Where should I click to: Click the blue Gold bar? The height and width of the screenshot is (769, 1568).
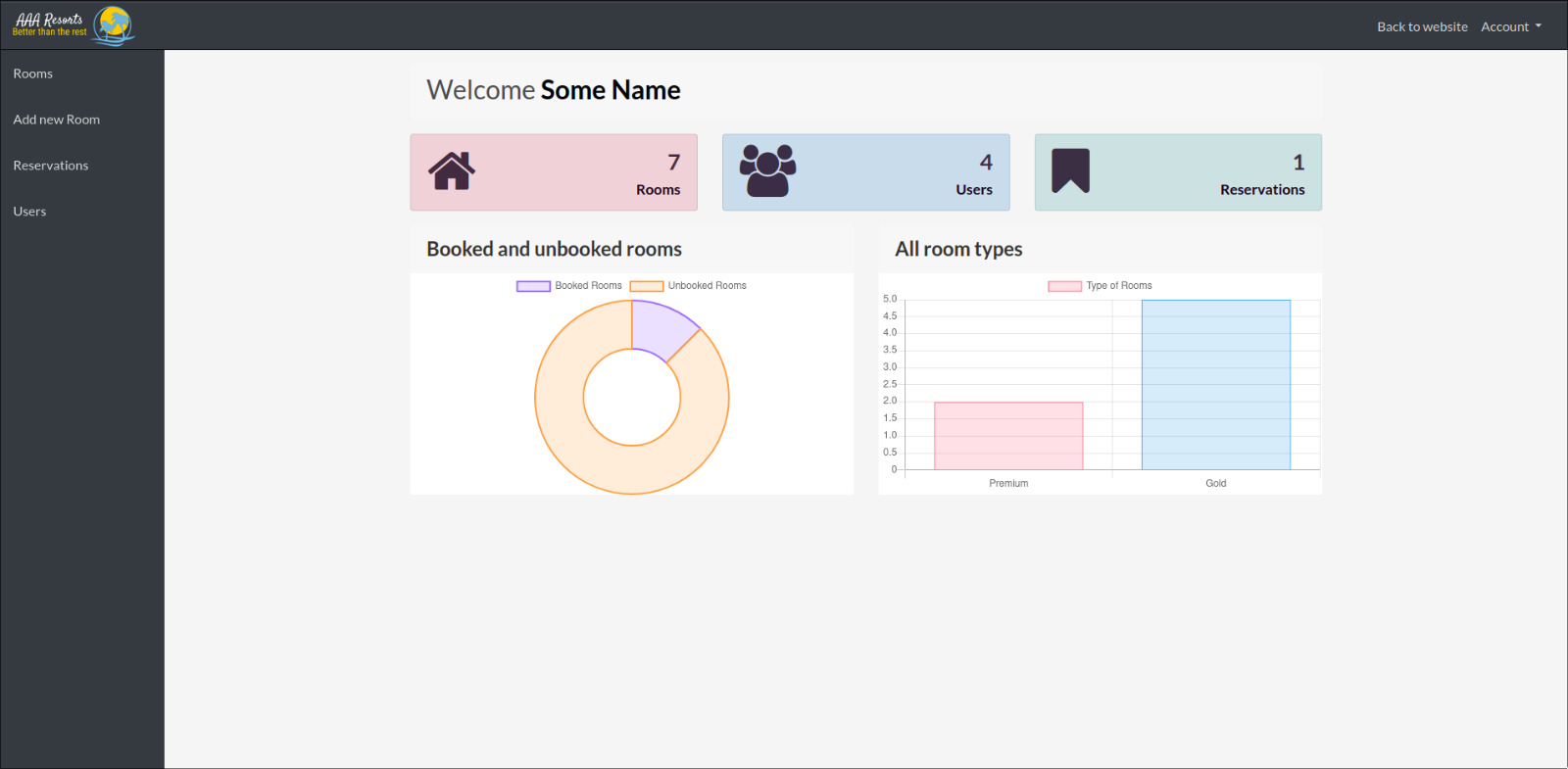(x=1215, y=384)
